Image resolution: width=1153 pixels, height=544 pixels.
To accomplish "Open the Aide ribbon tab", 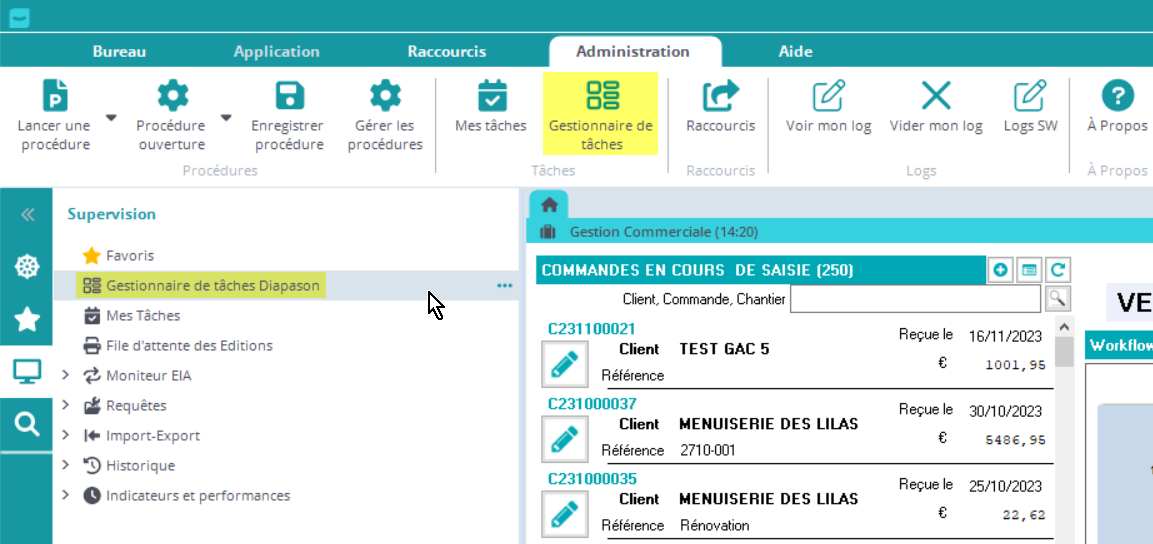I will pos(795,51).
